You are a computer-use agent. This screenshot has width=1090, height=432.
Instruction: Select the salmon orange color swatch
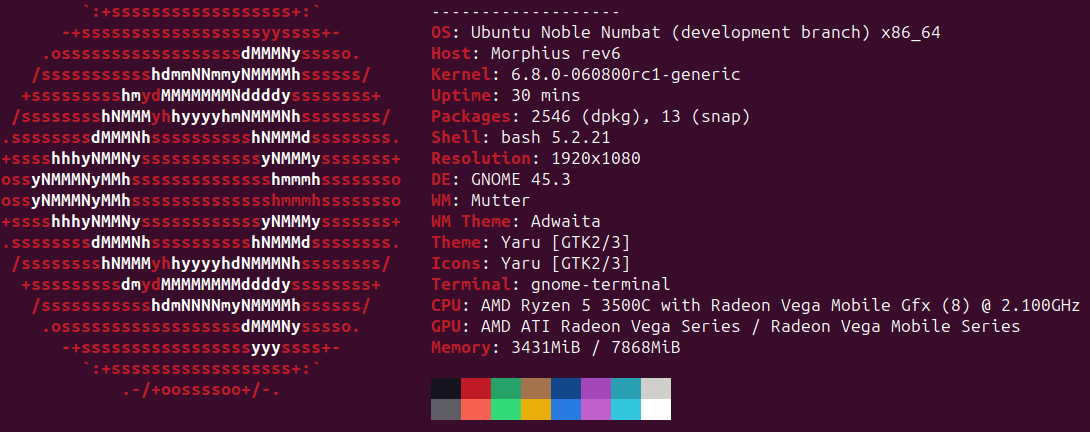475,409
